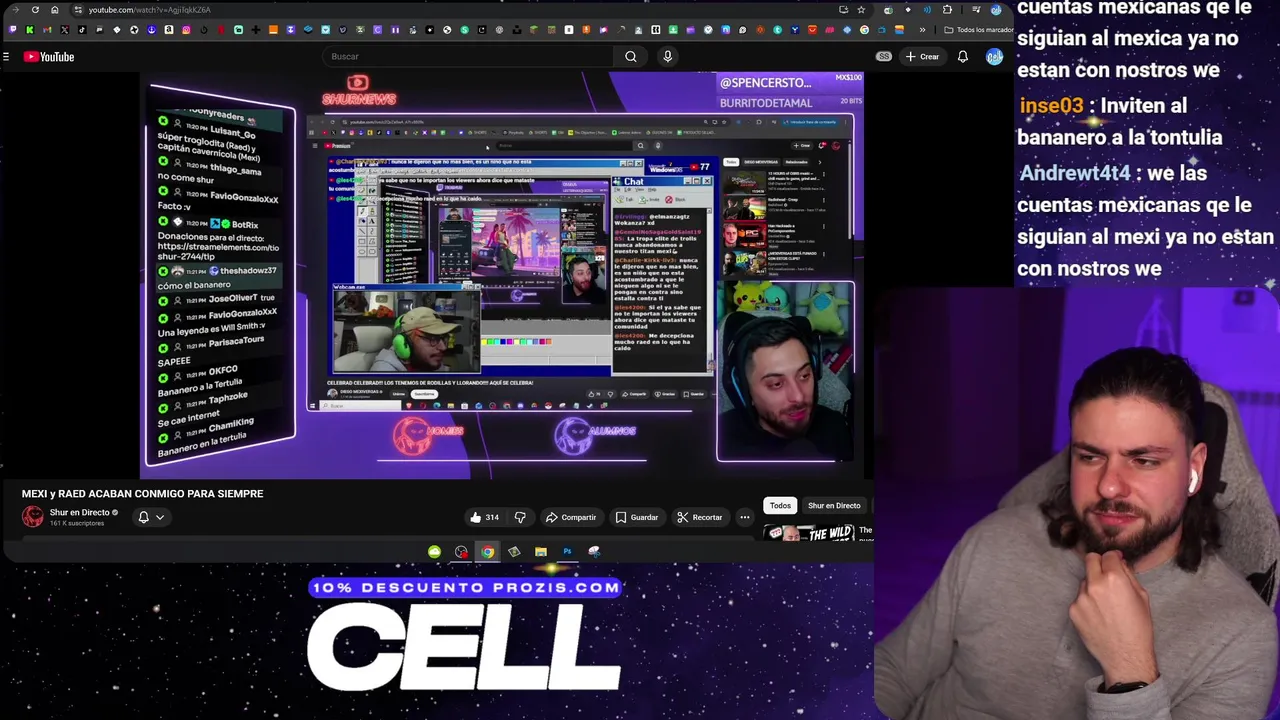Open the Instagram bookmark icon
Screen dimensions: 1280x720
click(186, 30)
